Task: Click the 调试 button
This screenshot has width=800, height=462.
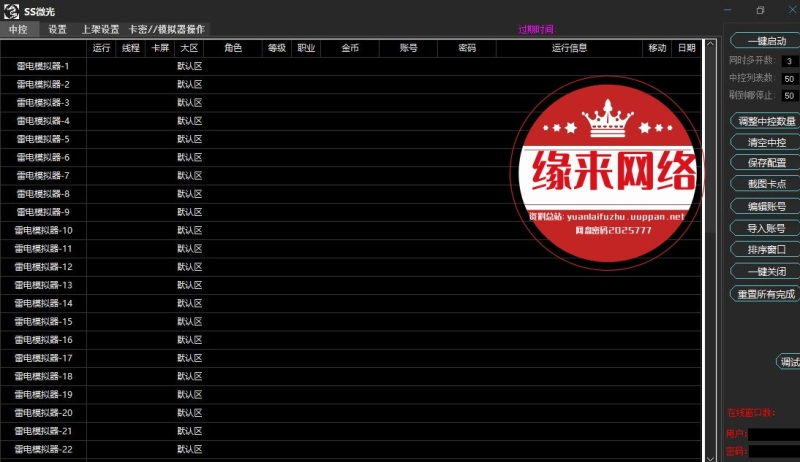Action: tap(789, 362)
